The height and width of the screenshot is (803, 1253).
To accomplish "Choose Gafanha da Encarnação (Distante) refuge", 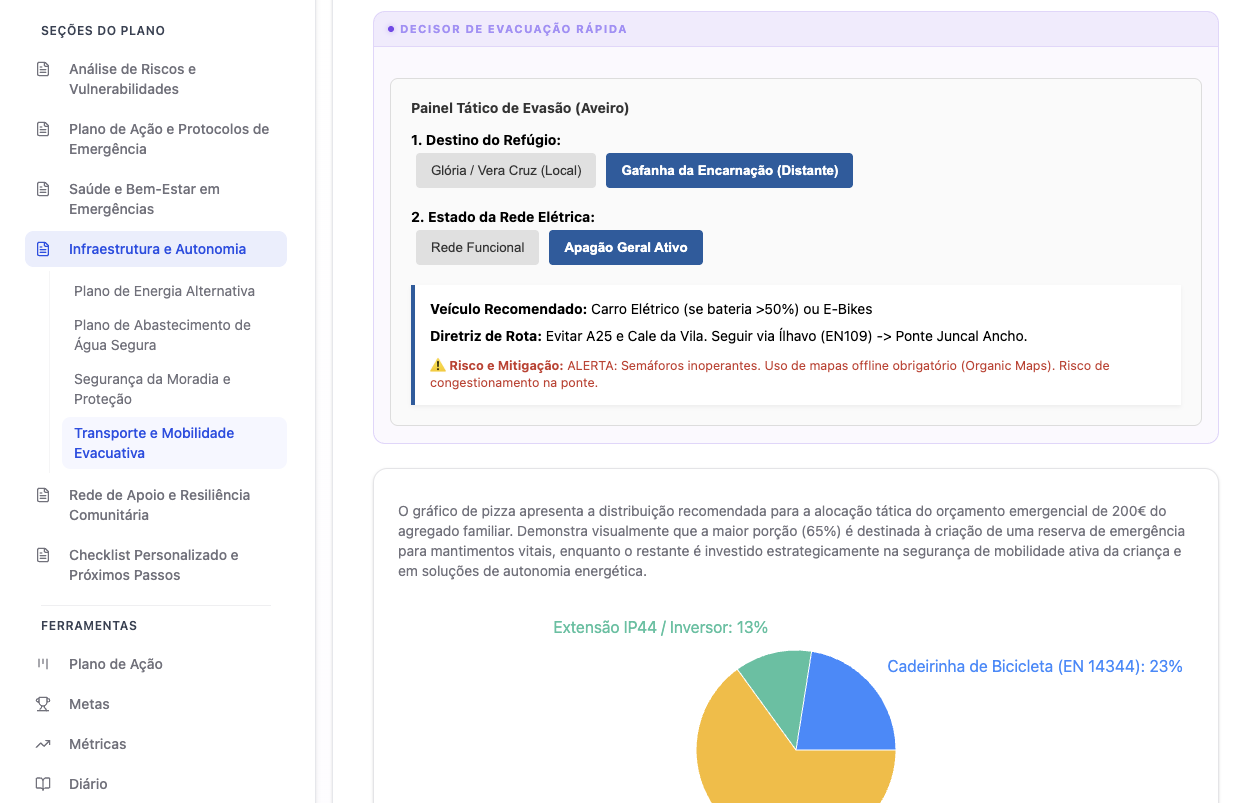I will click(729, 170).
